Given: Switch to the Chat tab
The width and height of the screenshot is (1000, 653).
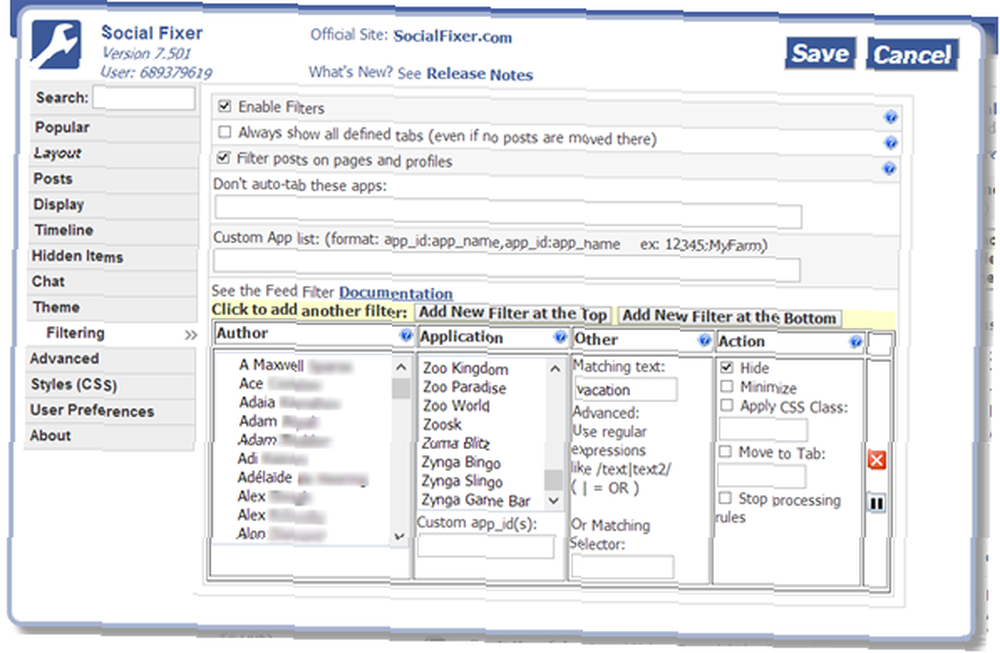Looking at the screenshot, I should (x=113, y=282).
